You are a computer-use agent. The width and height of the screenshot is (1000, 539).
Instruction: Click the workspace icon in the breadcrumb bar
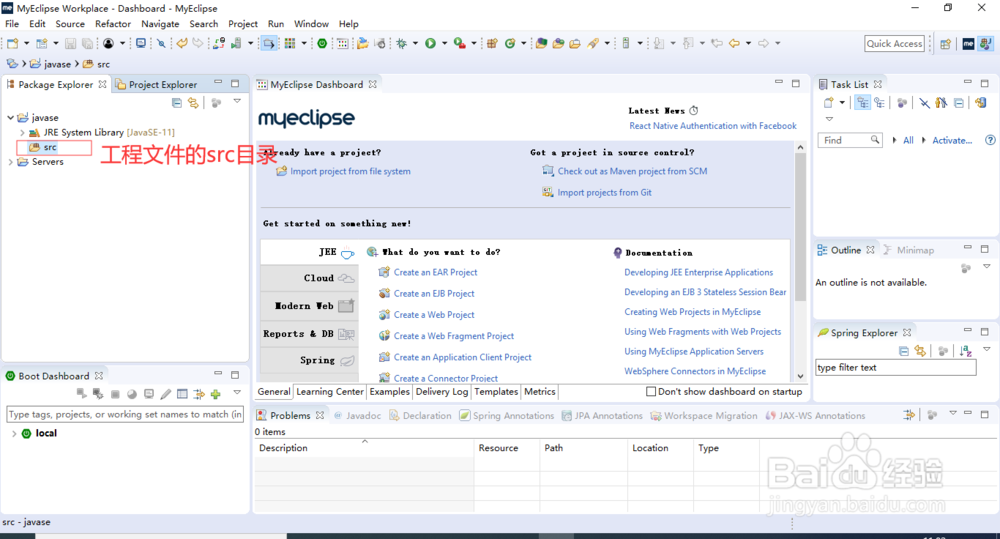[x=12, y=64]
